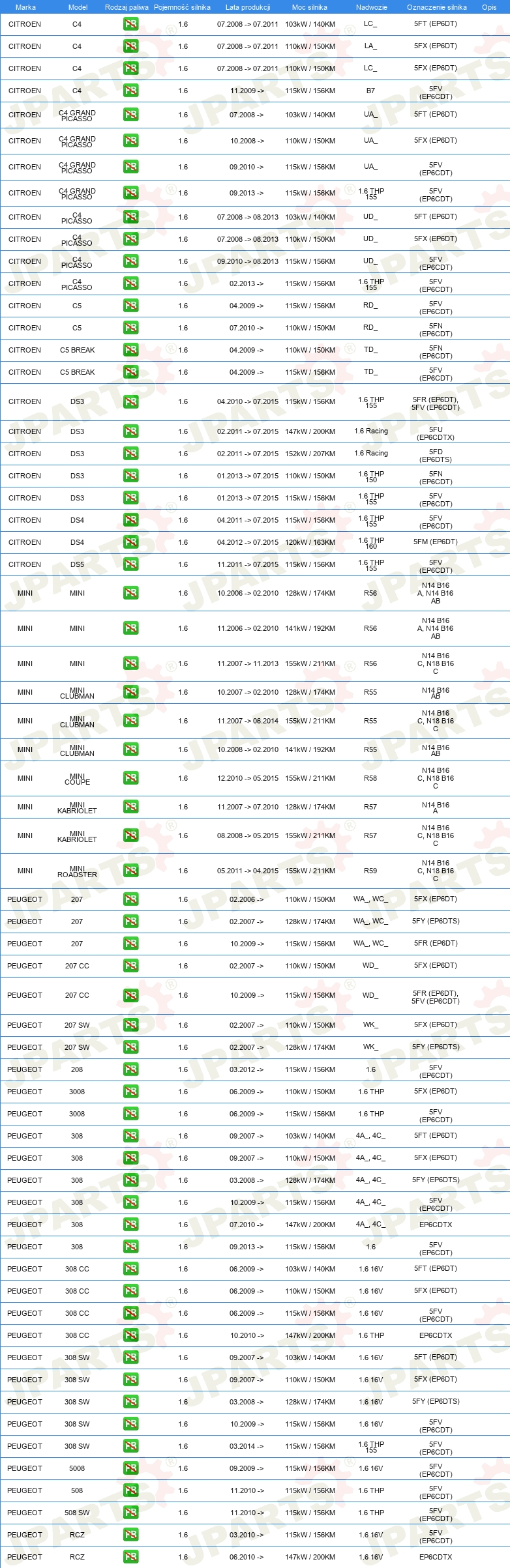Select body cell '1.6 THP 160'
This screenshot has width=510, height=1568.
(371, 543)
